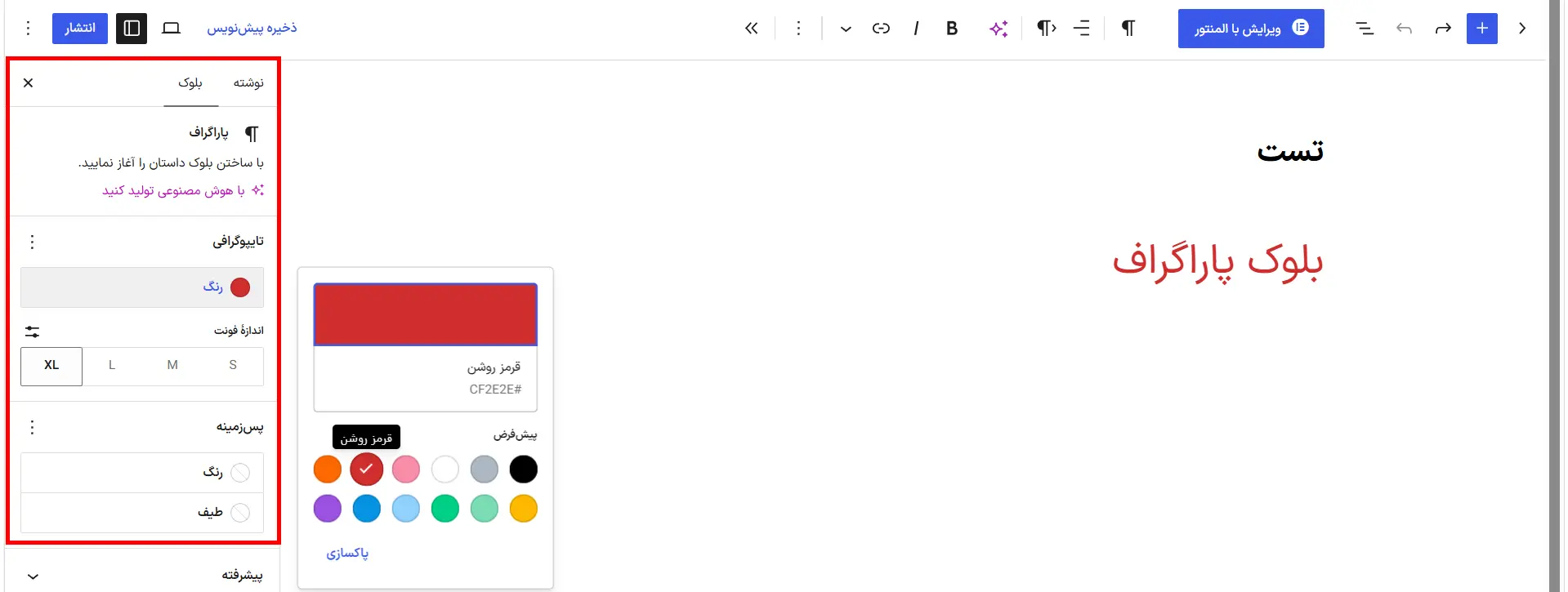Toggle italic formatting

tap(916, 29)
